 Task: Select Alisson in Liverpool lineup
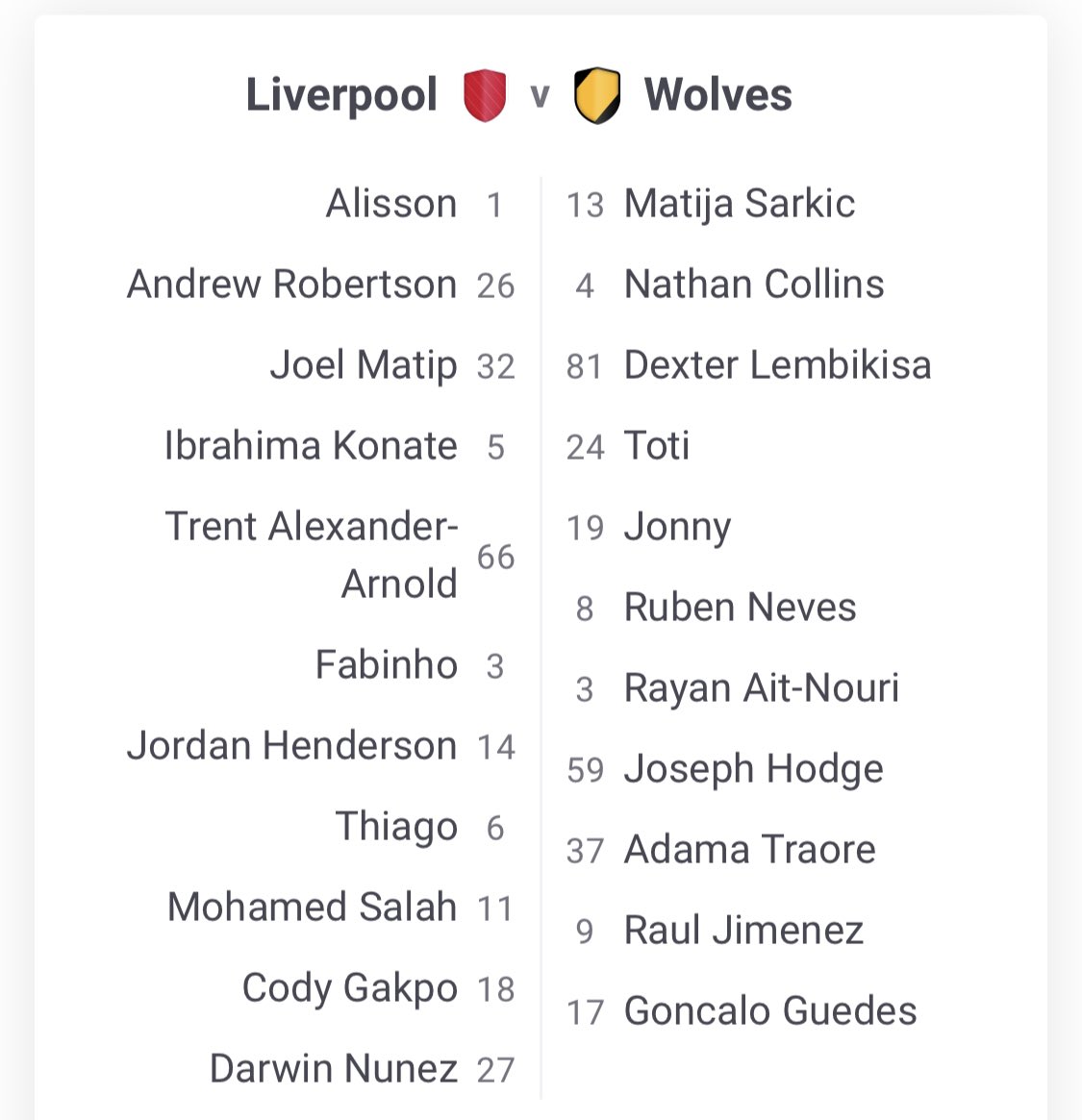tap(391, 204)
